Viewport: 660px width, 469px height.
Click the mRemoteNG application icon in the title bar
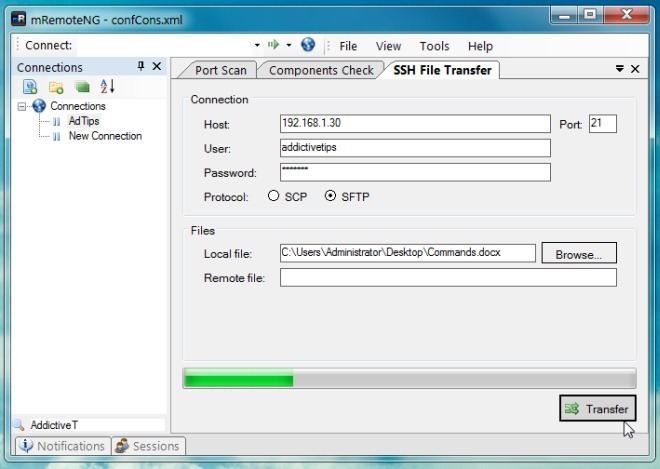point(18,19)
